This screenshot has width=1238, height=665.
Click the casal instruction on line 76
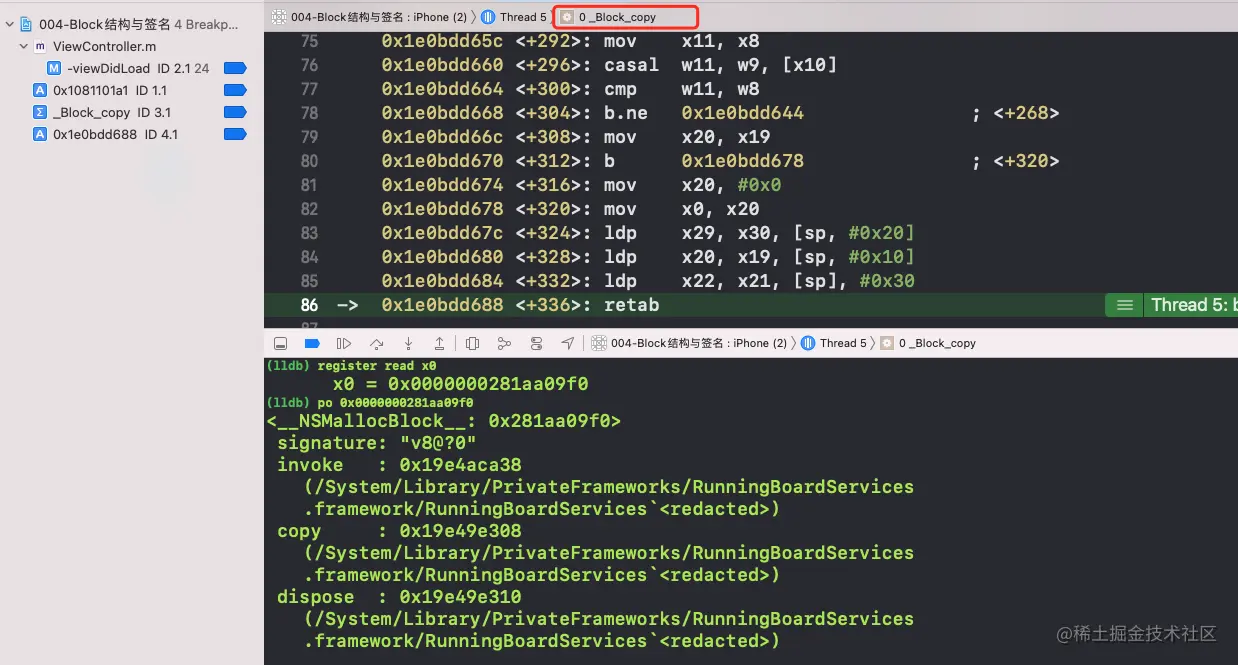(631, 65)
